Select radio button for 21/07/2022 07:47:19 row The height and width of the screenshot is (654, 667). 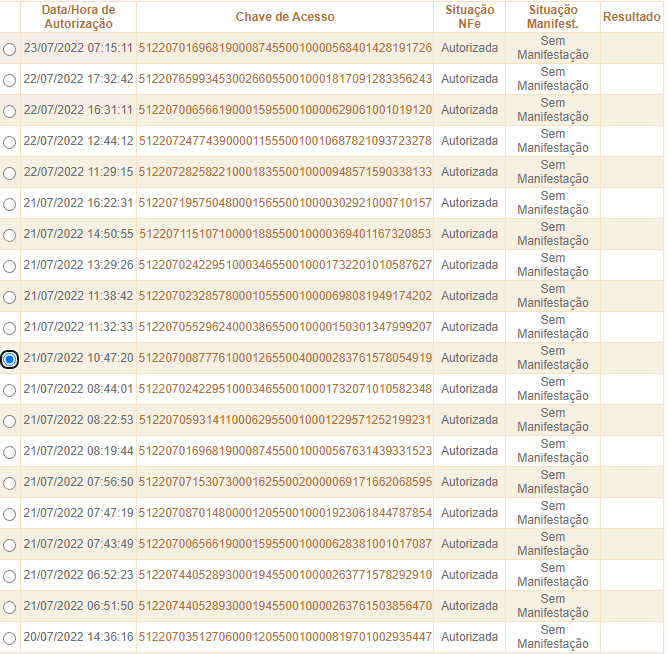click(x=9, y=514)
